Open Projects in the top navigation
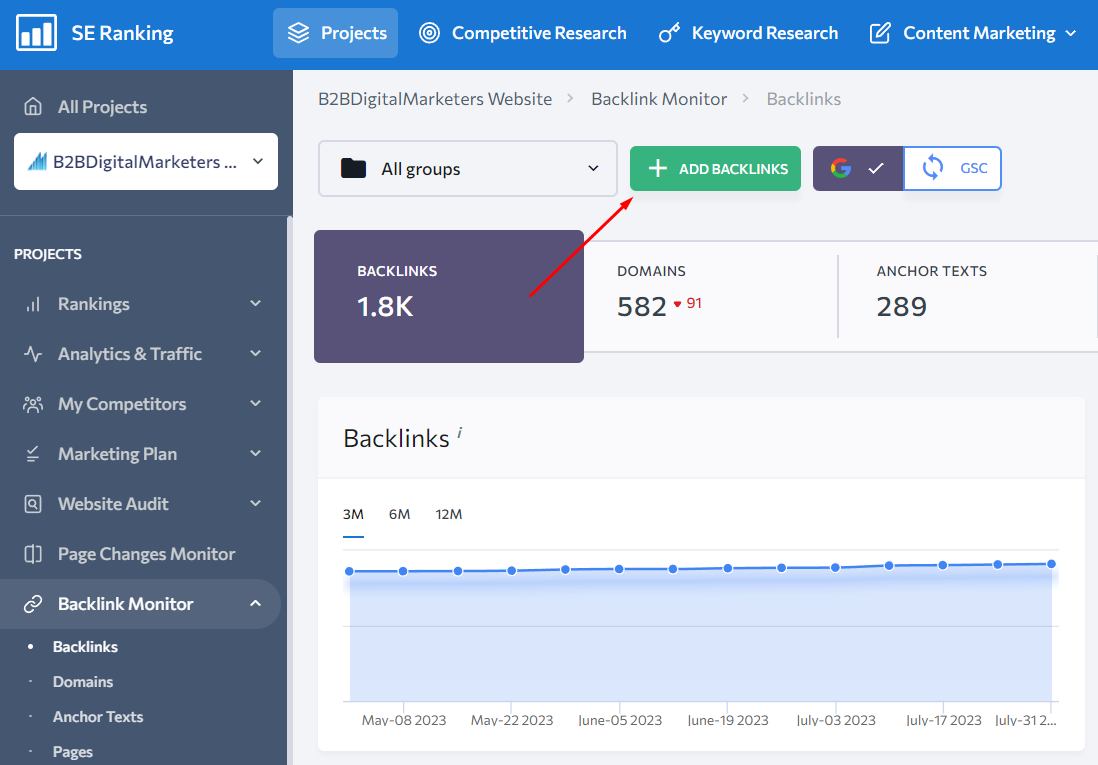The height and width of the screenshot is (765, 1098). coord(335,33)
